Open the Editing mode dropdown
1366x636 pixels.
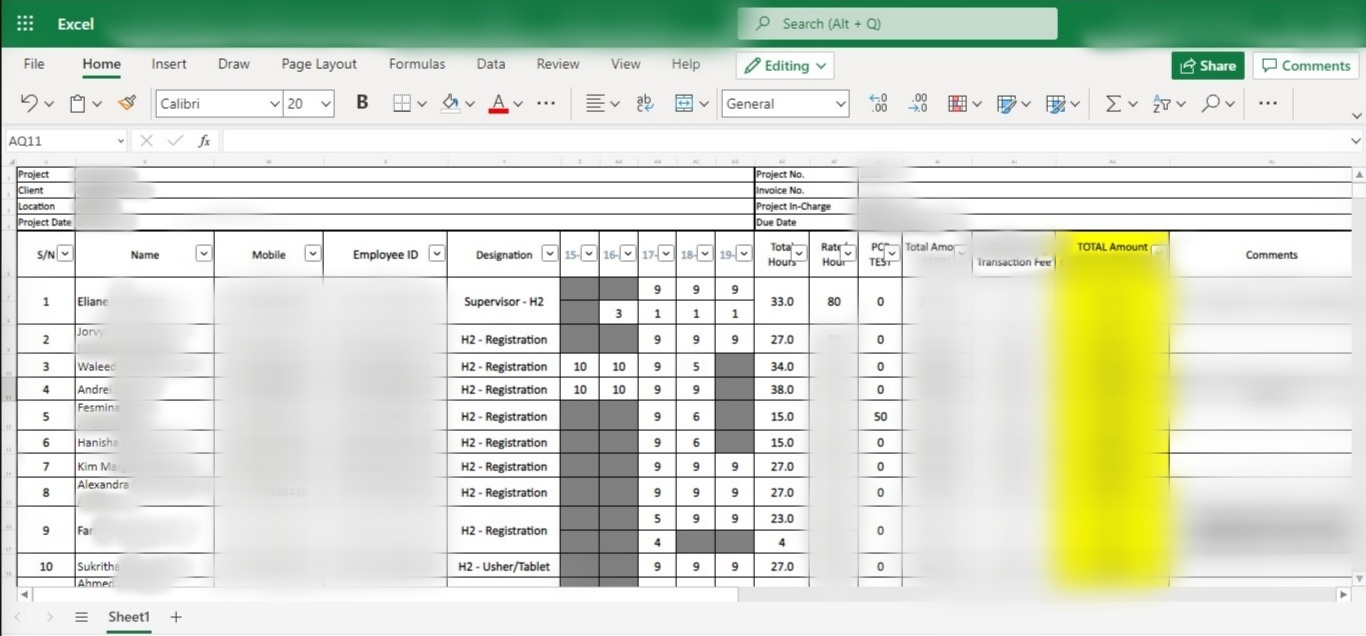tap(785, 66)
